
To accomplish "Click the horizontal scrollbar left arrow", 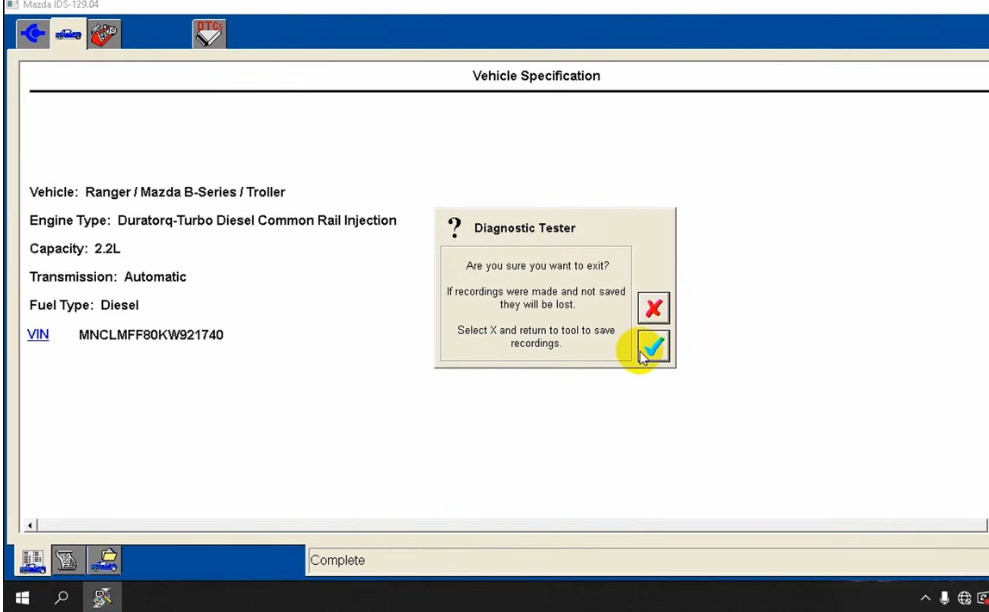I will (x=30, y=525).
